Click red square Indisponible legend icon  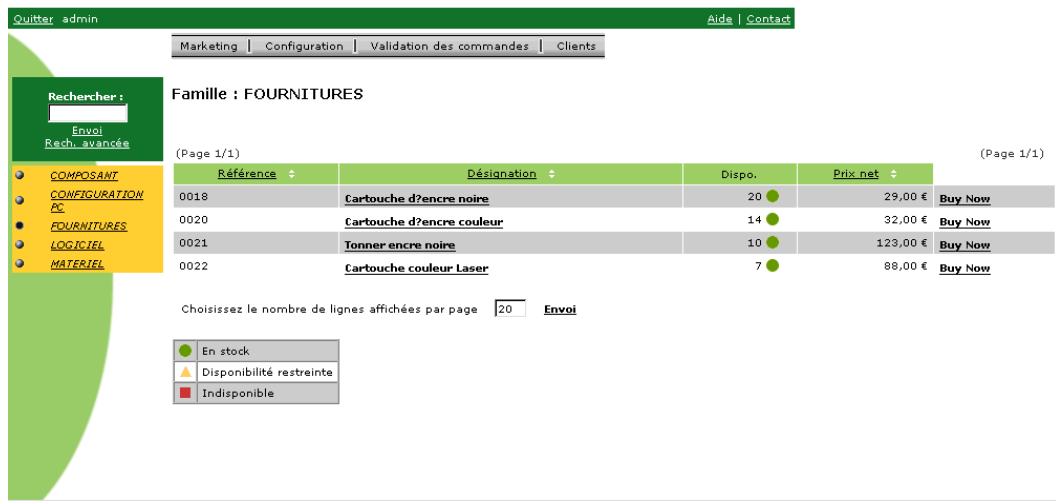pos(185,392)
